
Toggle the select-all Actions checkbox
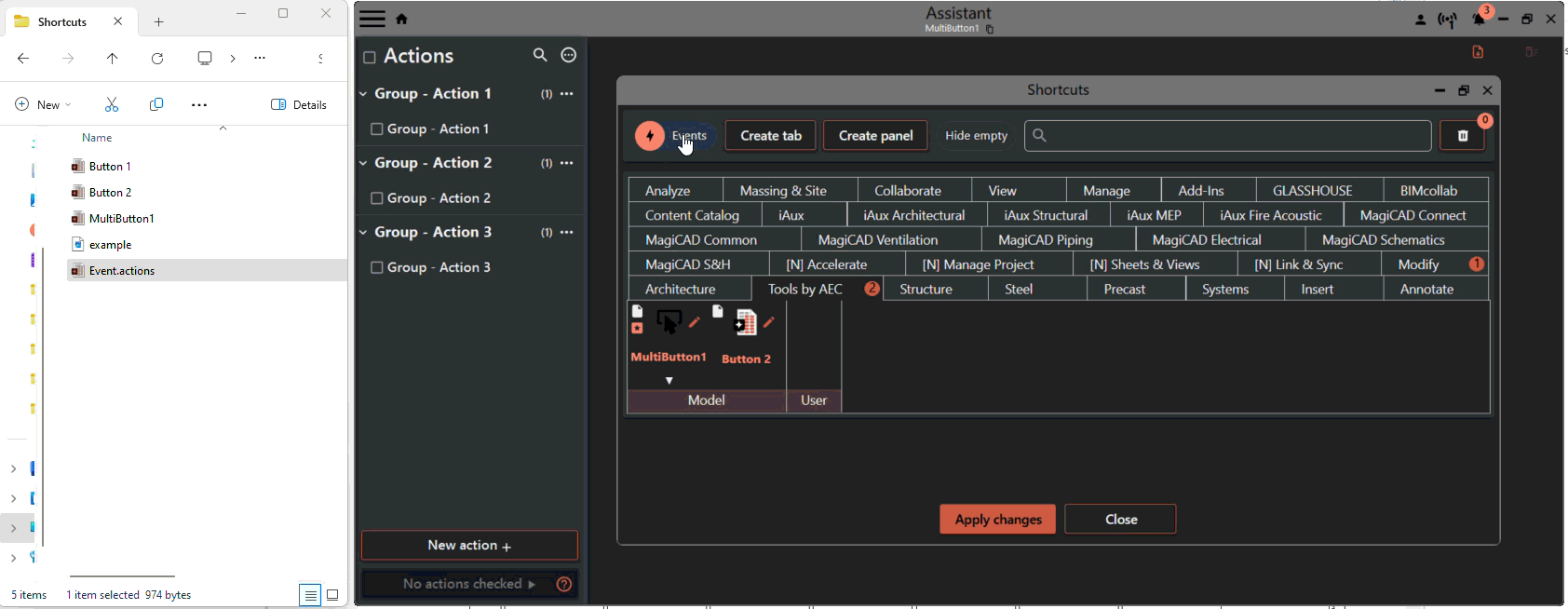tap(370, 58)
